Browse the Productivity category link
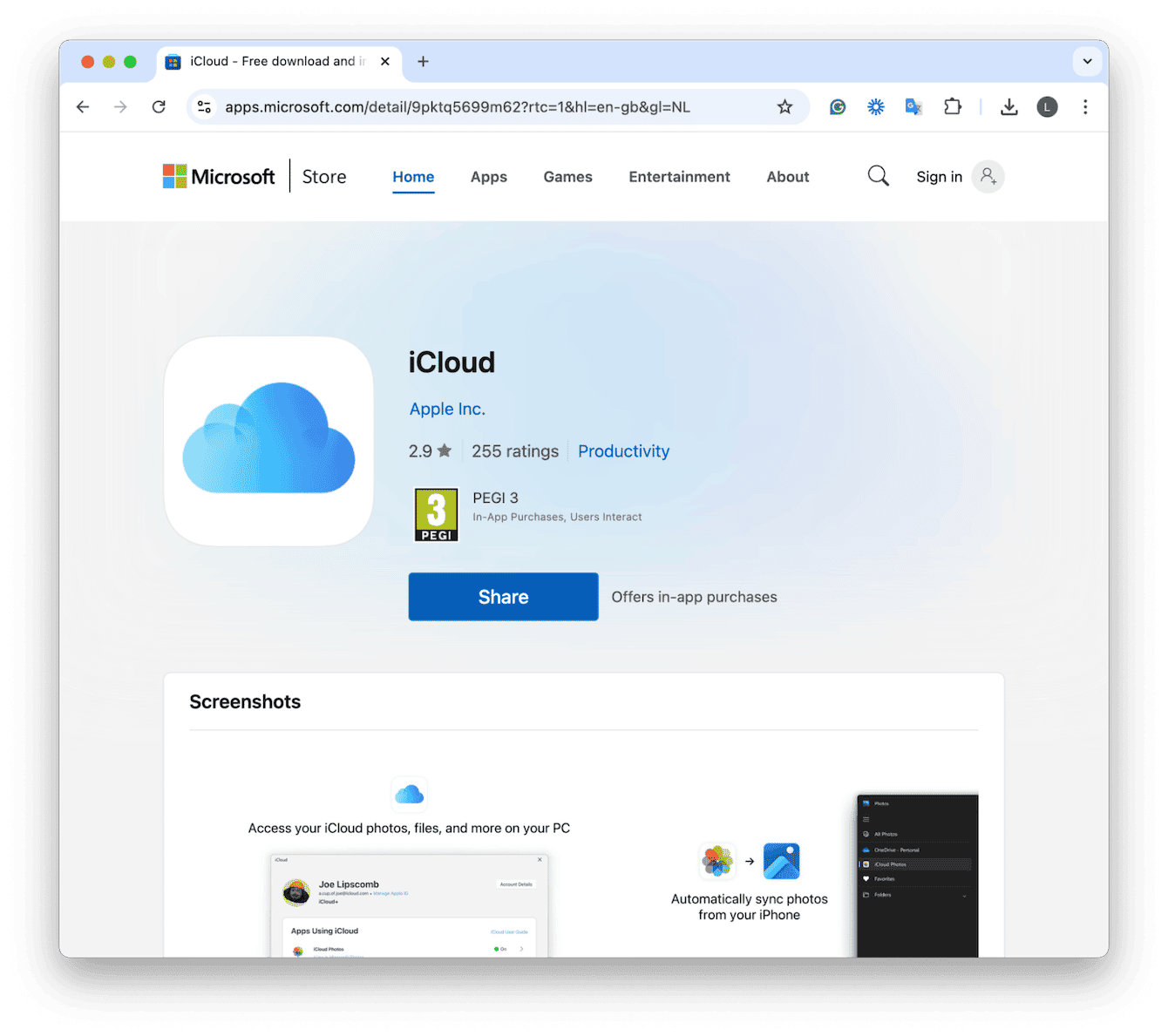The width and height of the screenshot is (1168, 1036). pyautogui.click(x=623, y=450)
